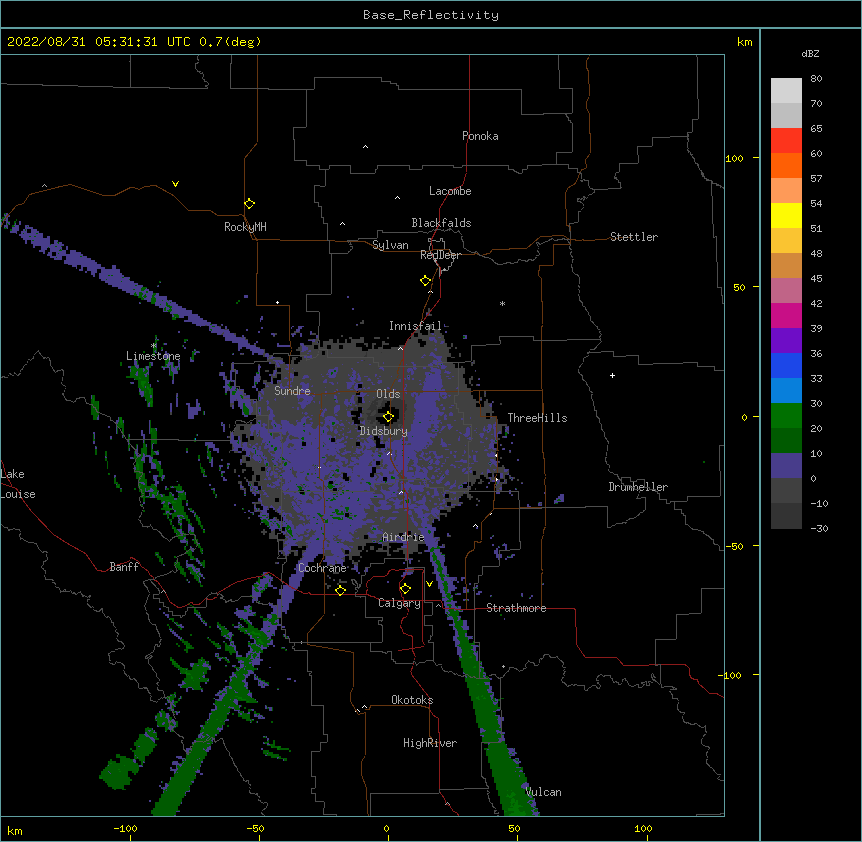Screen dimensions: 862x842
Task: Click the yellow diamond marker south of RedDeer
Action: [x=426, y=281]
